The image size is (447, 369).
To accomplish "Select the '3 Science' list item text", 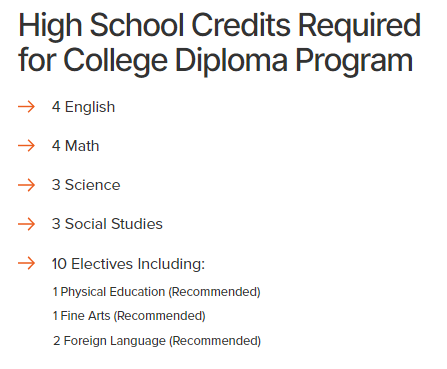I will [x=86, y=185].
